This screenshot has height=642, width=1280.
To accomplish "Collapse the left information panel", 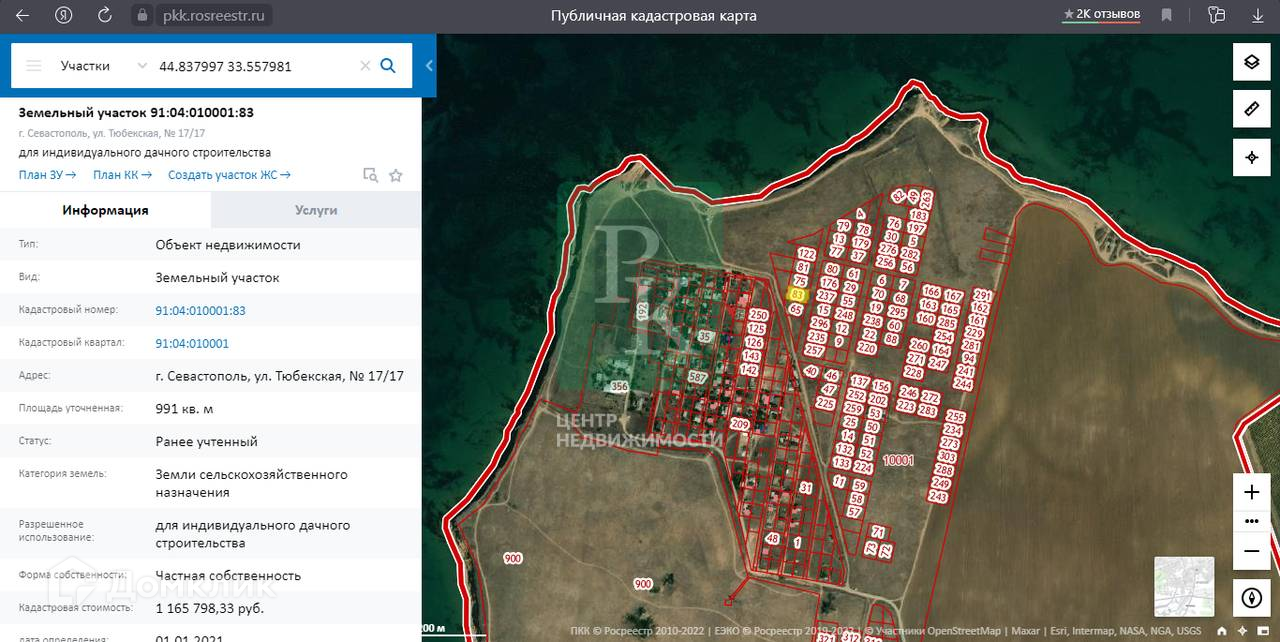I will [x=429, y=66].
